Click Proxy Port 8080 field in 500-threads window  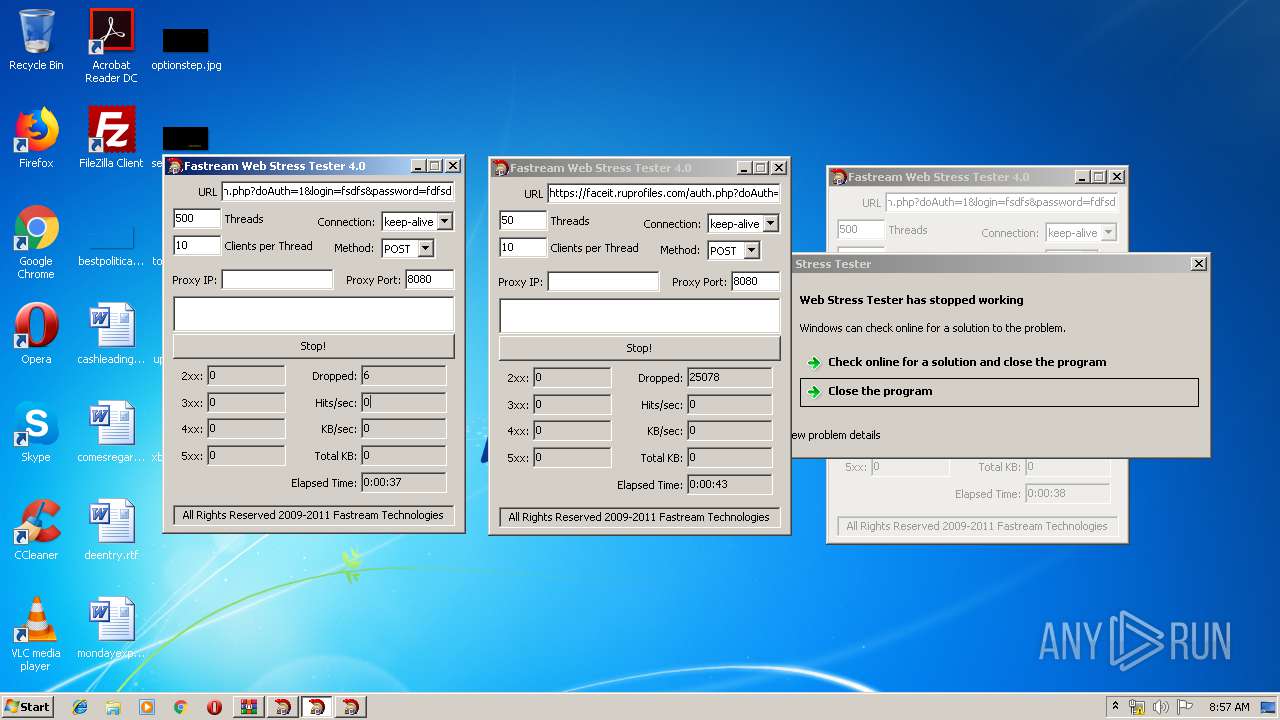coord(430,280)
